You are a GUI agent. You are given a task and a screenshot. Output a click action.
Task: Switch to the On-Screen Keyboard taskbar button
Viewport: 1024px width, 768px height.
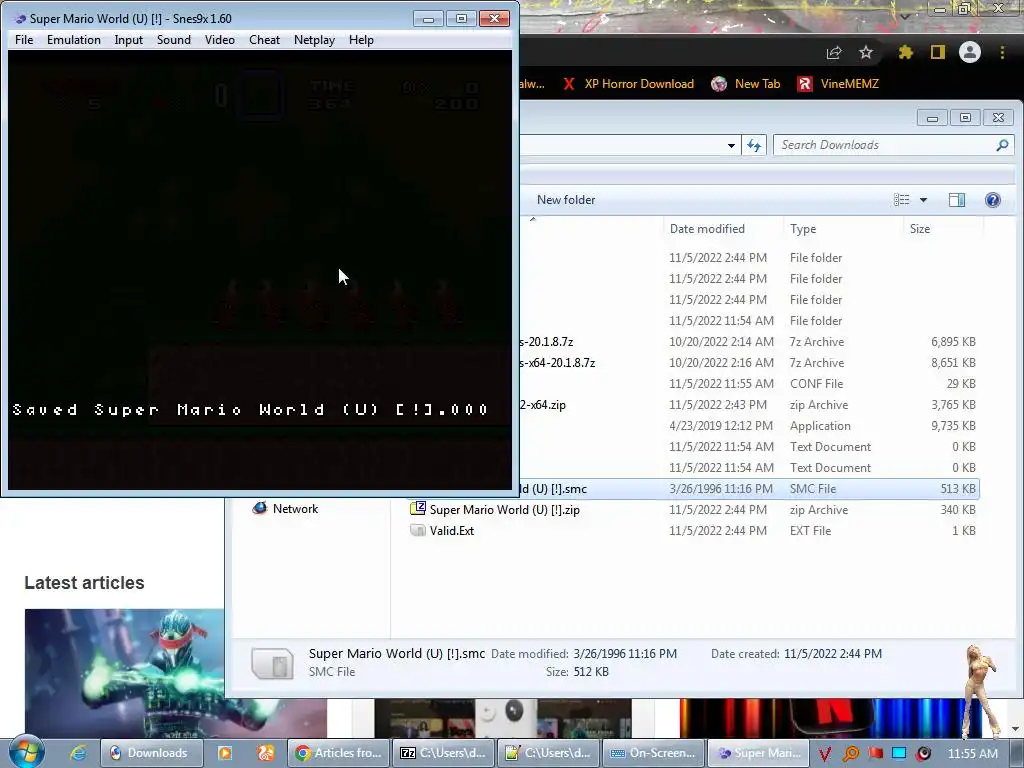point(654,753)
